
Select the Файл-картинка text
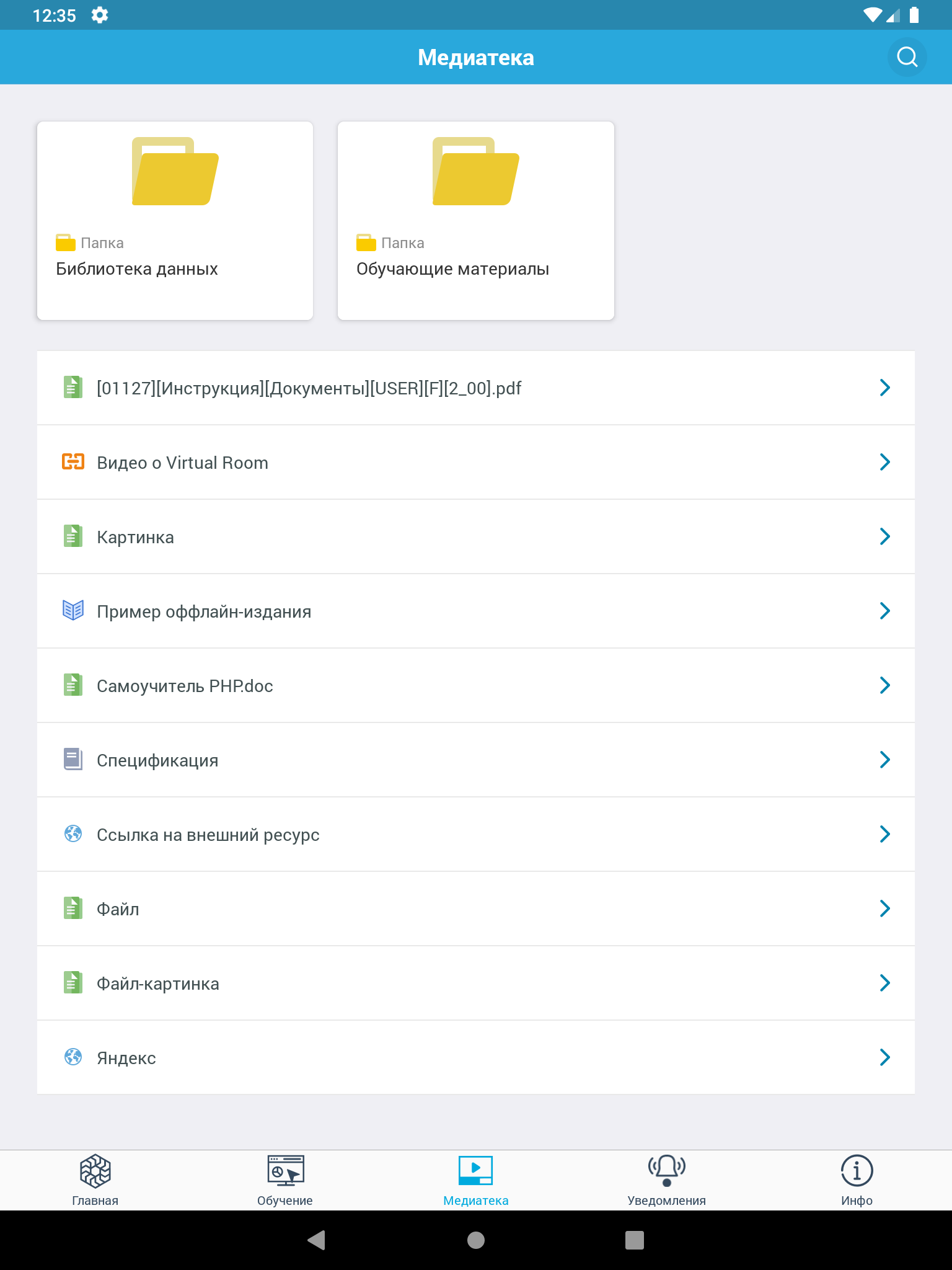(x=158, y=984)
